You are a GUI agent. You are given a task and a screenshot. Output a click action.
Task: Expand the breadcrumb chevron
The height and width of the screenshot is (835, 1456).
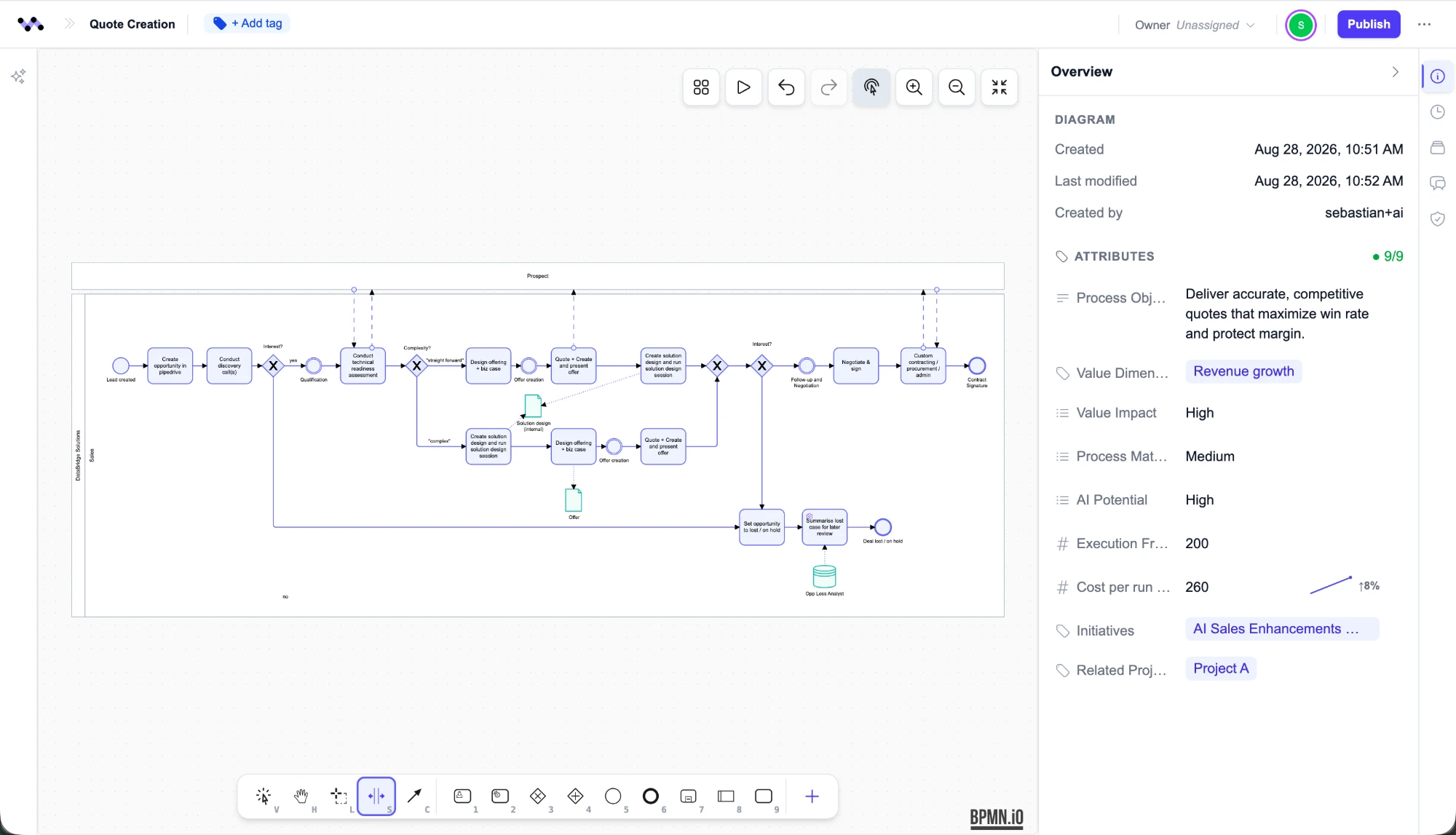(70, 24)
